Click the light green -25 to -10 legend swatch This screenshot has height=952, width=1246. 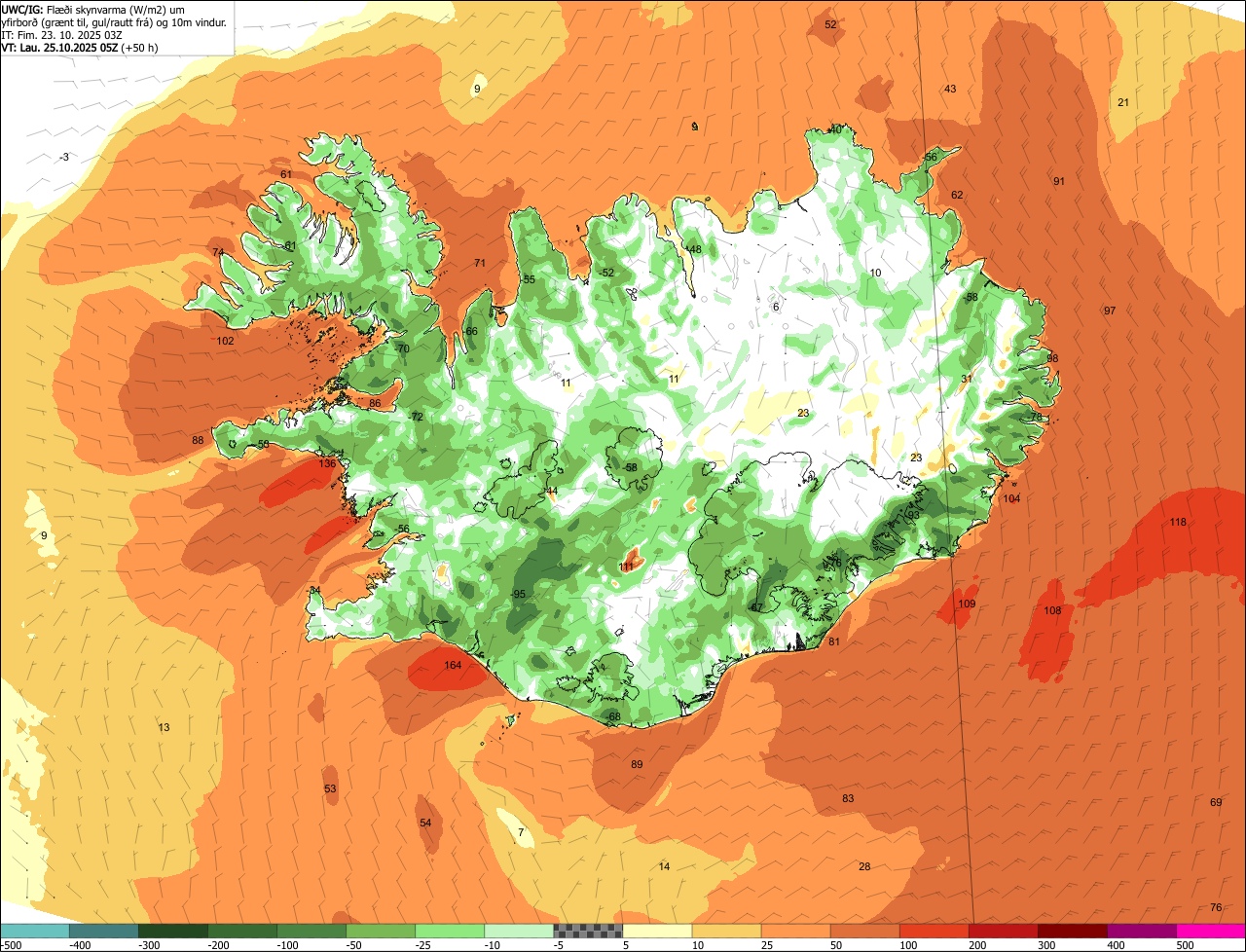[449, 931]
